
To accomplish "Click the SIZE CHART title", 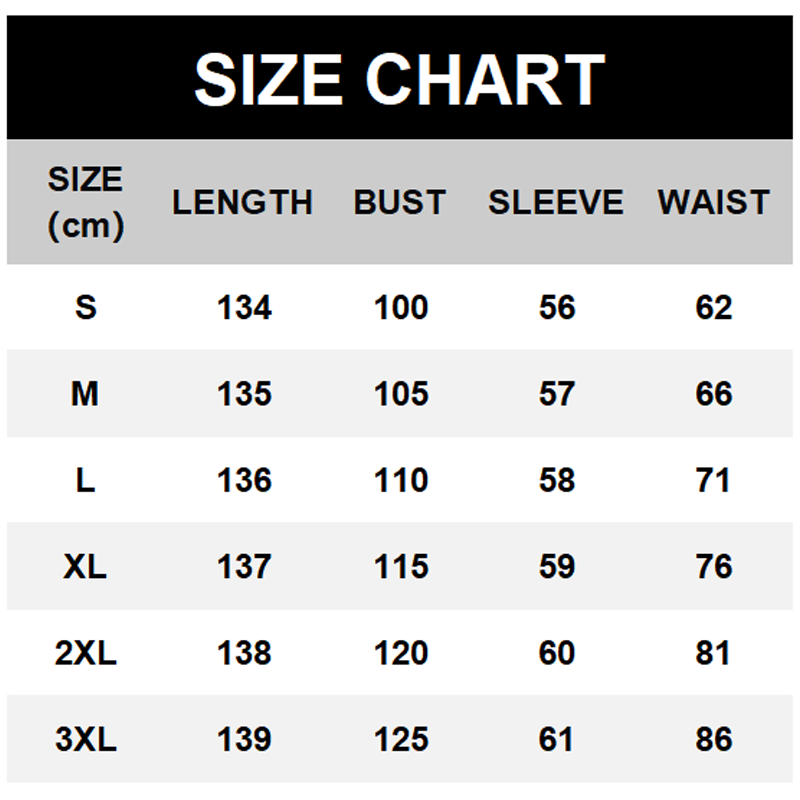I will 399,79.
